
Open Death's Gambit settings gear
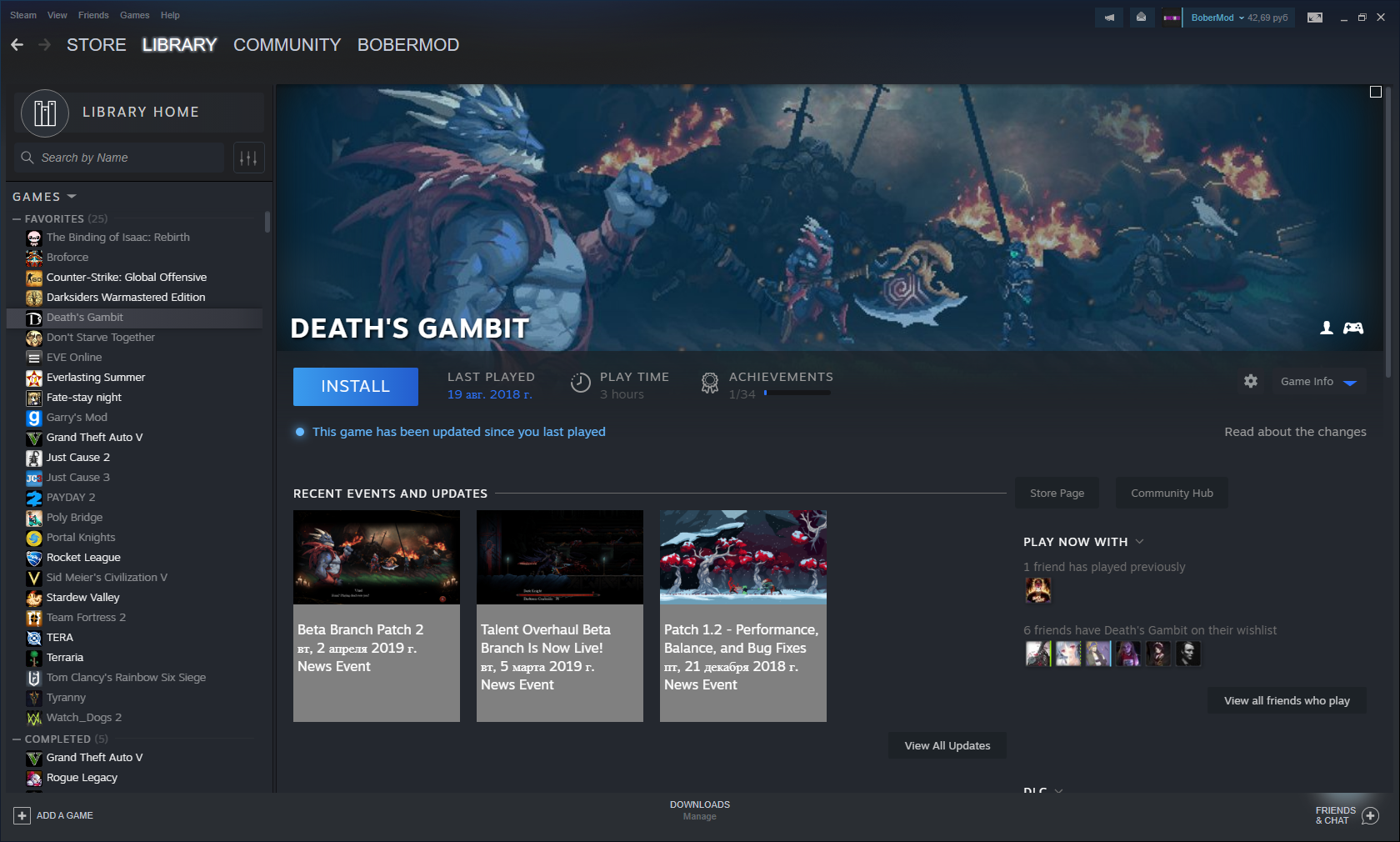coord(1251,381)
